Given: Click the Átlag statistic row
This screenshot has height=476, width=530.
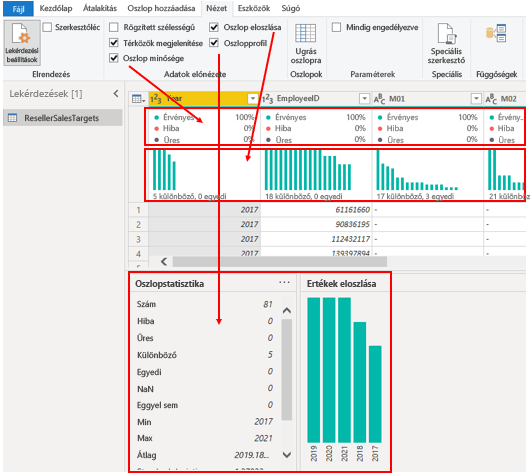Looking at the screenshot, I should click(x=204, y=455).
